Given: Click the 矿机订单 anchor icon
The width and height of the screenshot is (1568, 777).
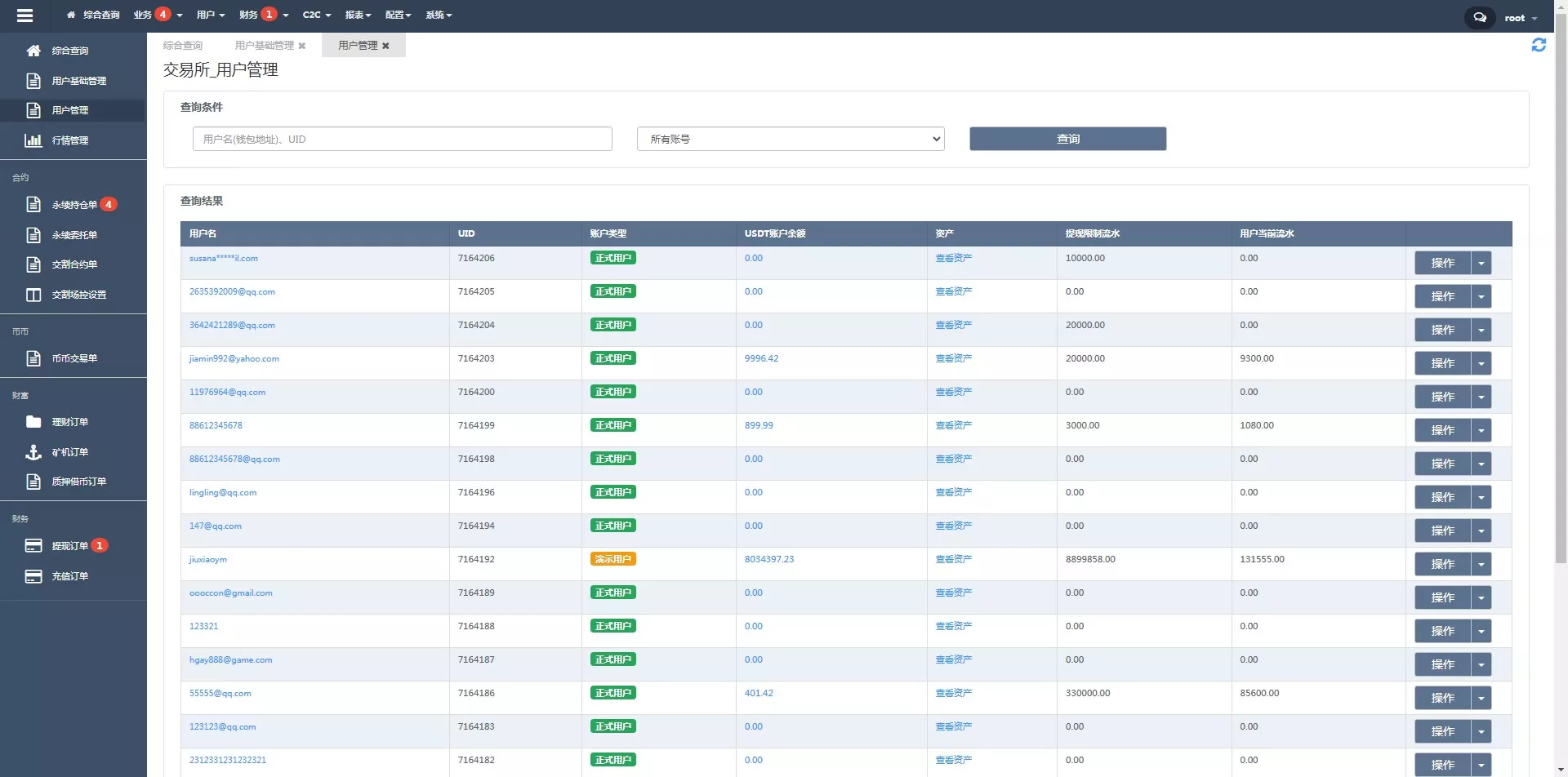Looking at the screenshot, I should pos(33,452).
